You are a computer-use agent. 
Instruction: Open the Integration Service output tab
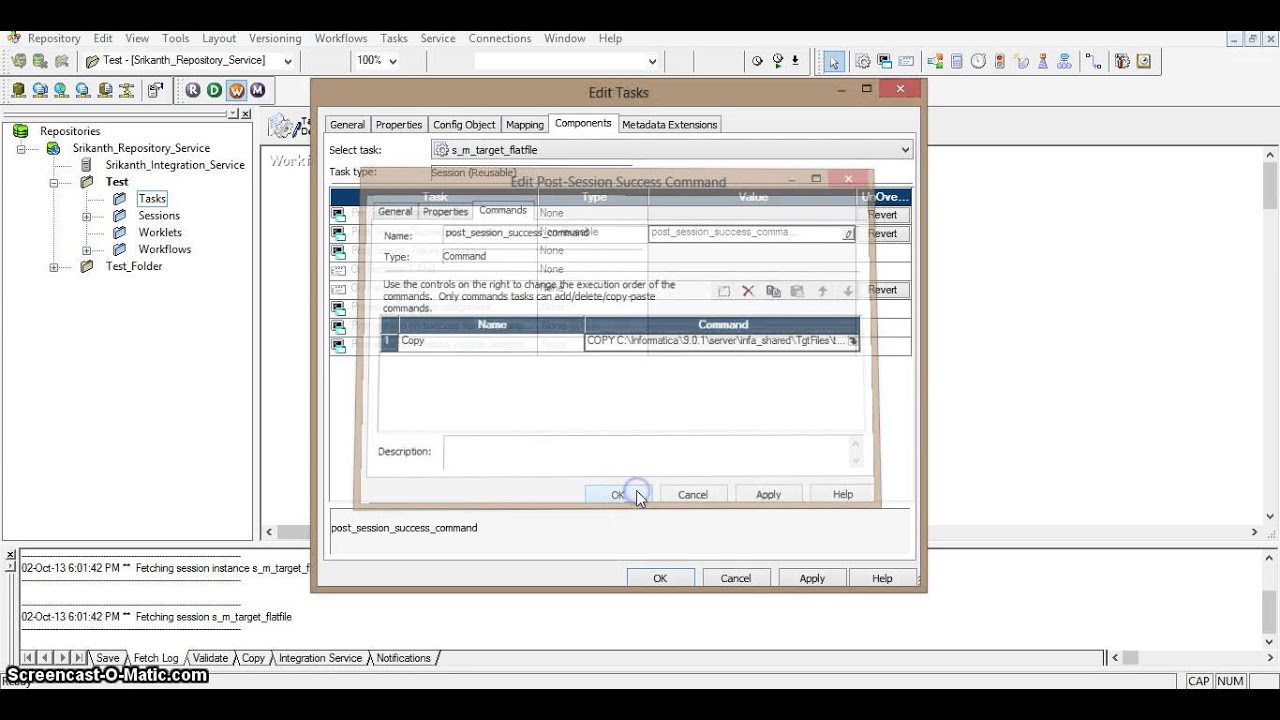point(320,658)
